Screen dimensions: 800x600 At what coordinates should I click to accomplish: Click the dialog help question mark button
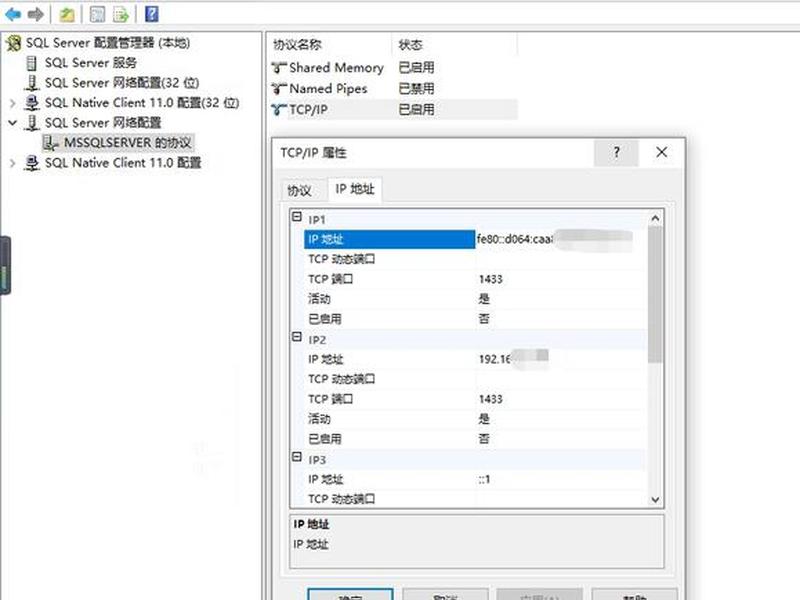coord(616,153)
